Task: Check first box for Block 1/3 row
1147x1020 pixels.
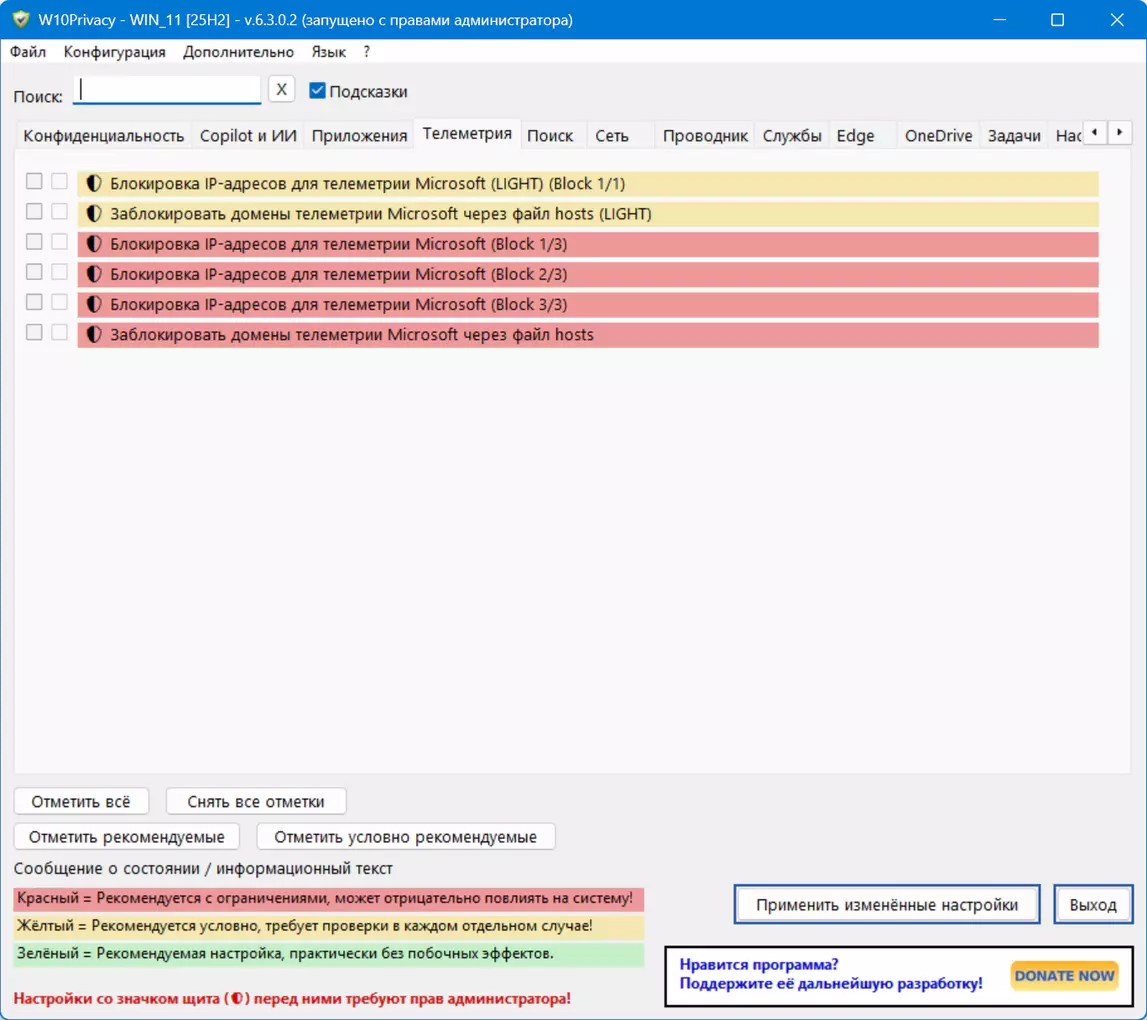Action: (x=34, y=241)
